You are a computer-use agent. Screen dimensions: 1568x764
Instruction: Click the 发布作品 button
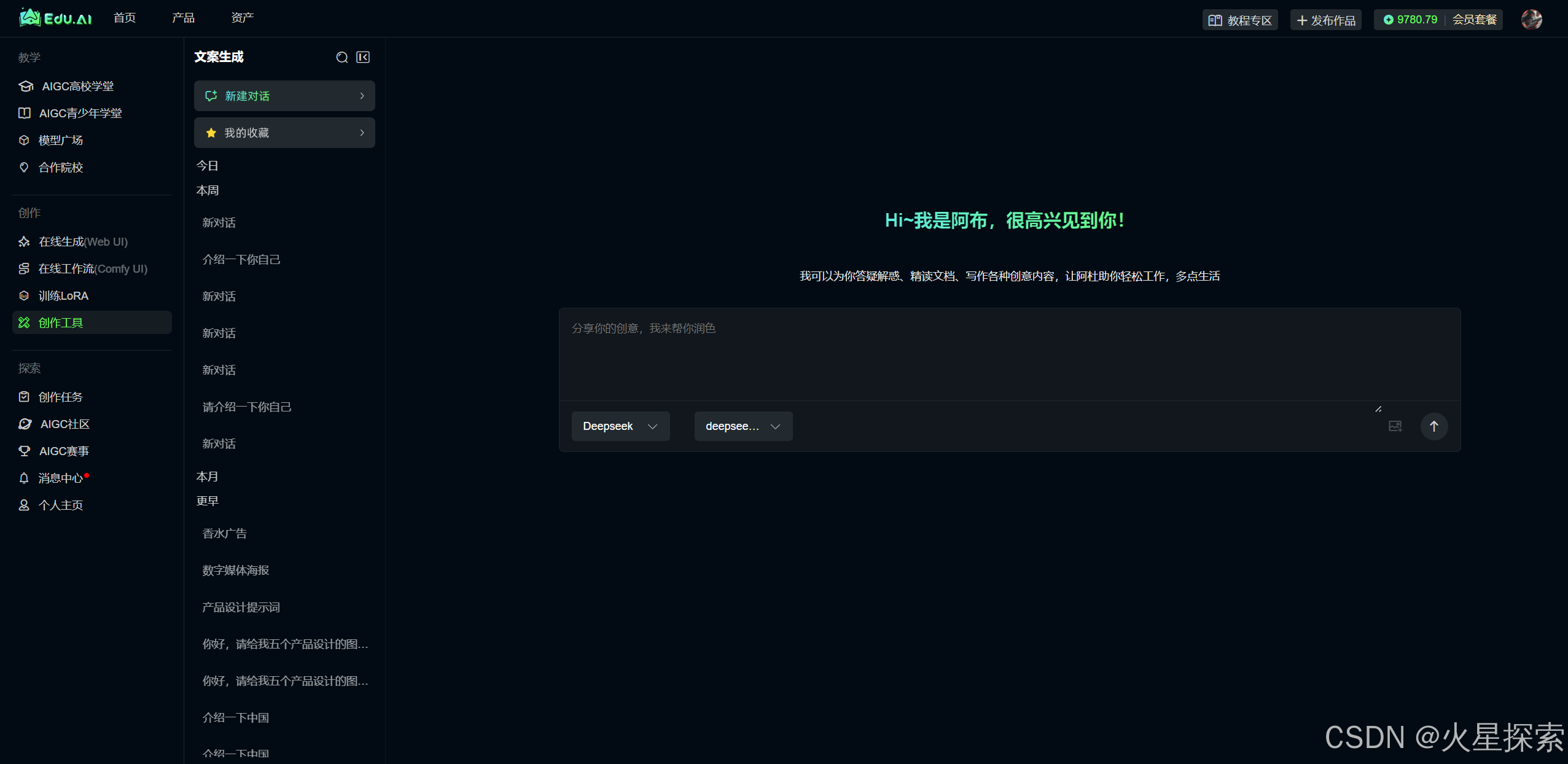pyautogui.click(x=1325, y=20)
